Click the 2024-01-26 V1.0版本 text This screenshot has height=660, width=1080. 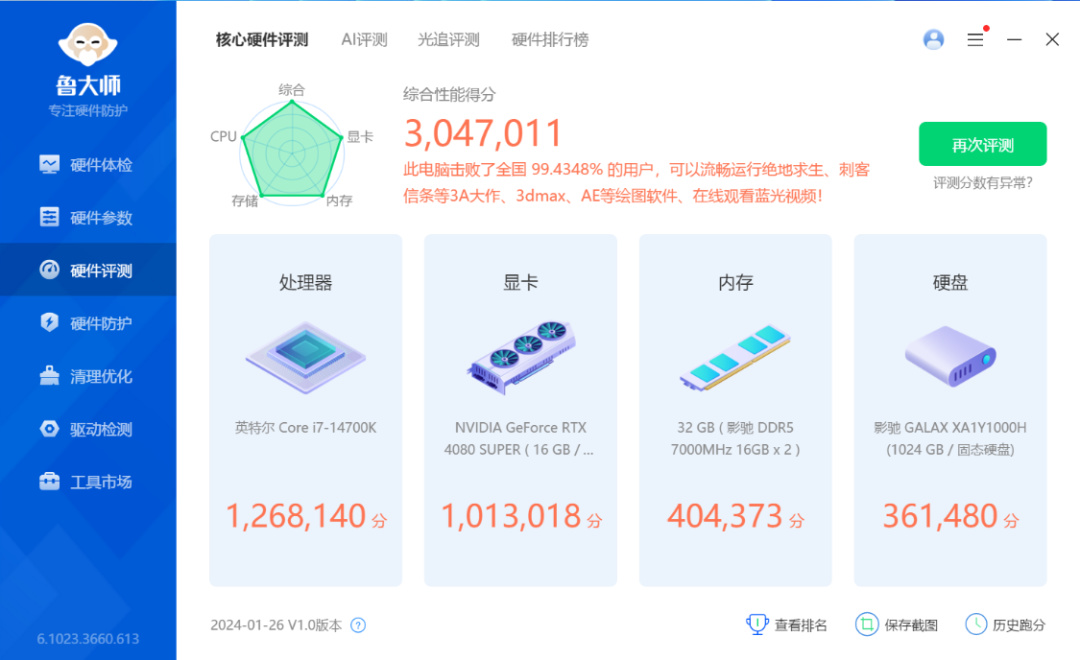276,625
